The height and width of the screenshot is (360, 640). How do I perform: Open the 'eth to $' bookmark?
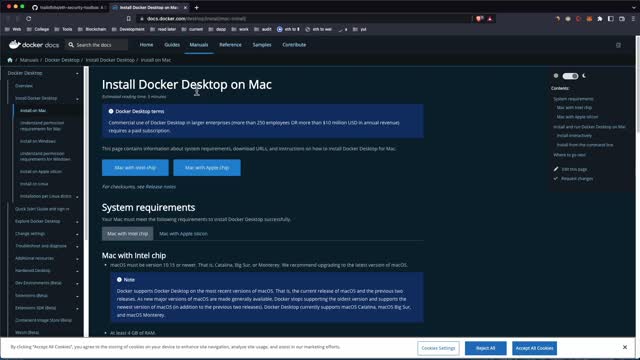point(288,29)
